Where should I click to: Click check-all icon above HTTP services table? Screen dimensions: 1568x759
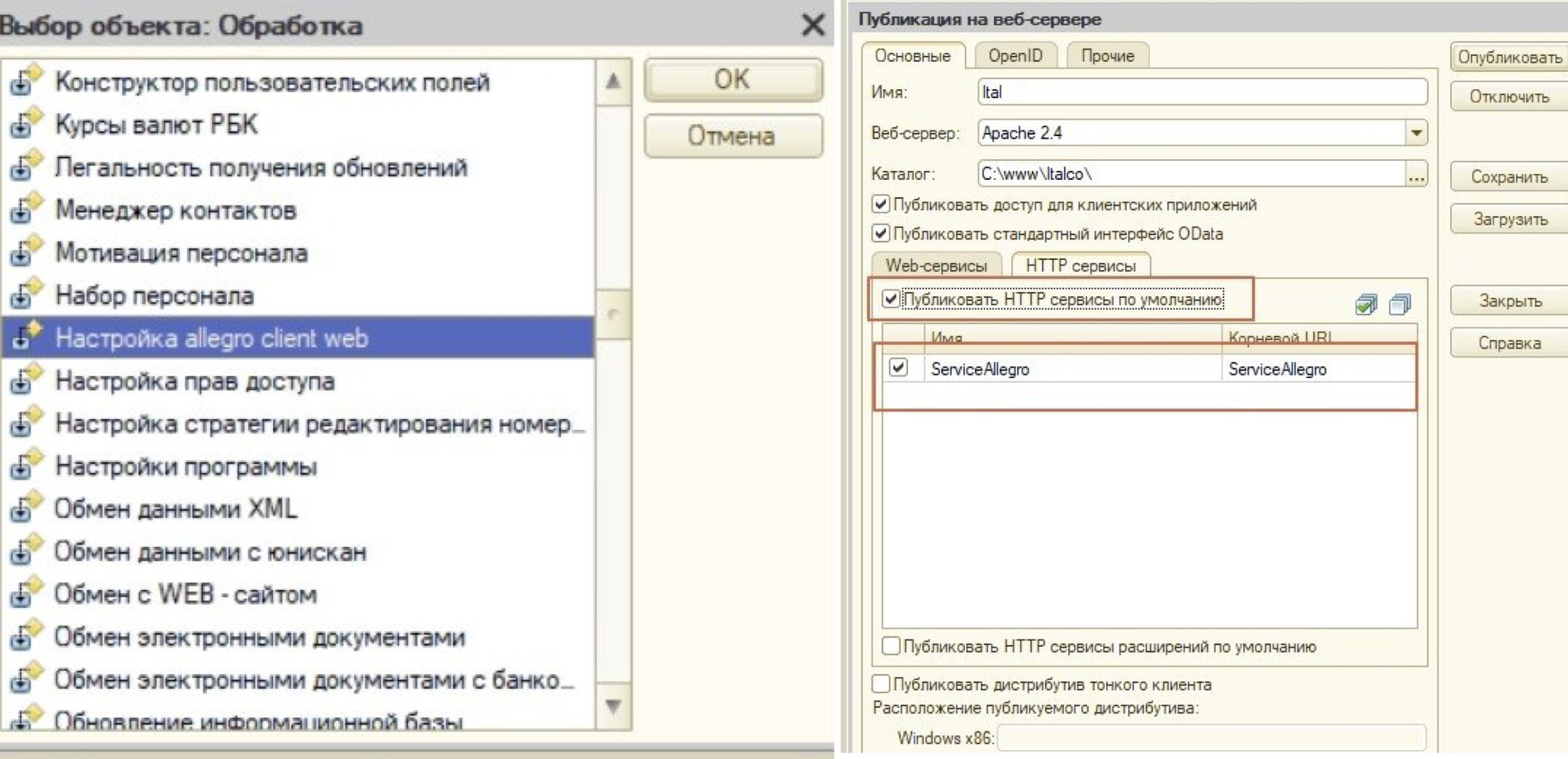click(x=1366, y=304)
